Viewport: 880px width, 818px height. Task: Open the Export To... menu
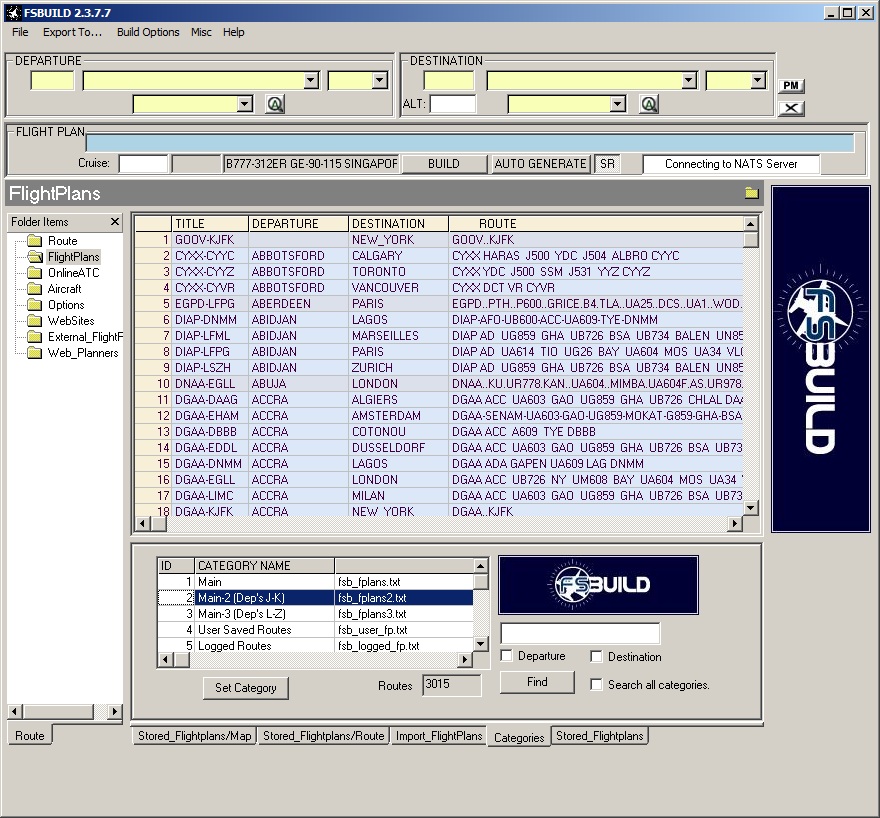coord(72,32)
